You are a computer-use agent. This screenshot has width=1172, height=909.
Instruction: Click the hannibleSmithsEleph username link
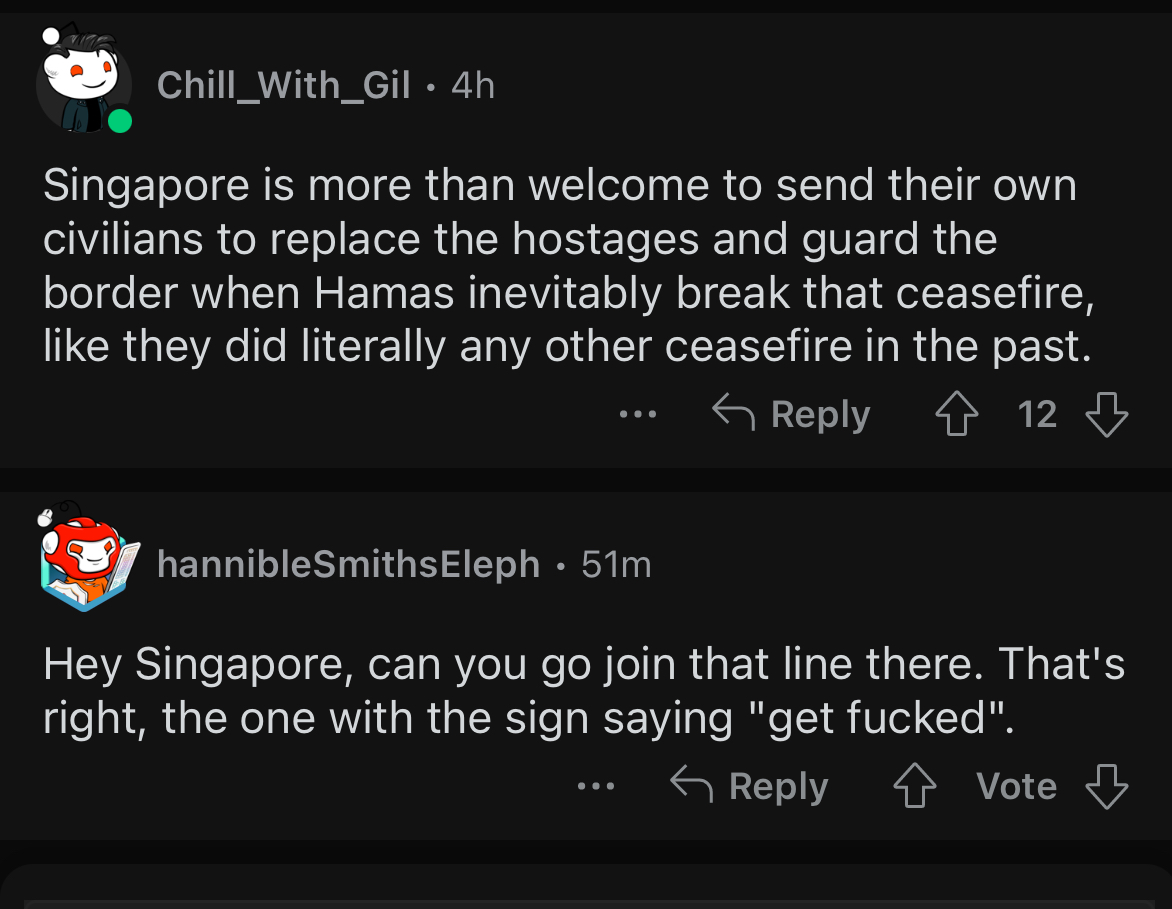click(349, 565)
